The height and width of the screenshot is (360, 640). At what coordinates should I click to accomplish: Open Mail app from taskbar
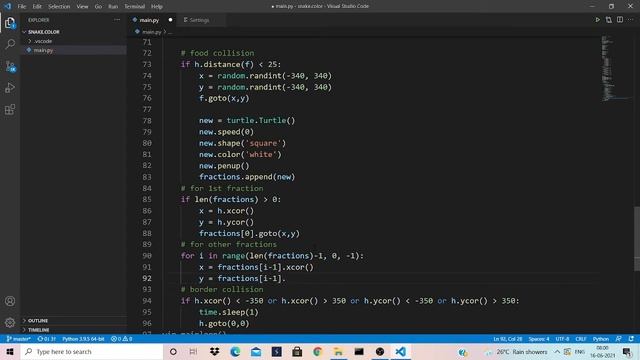point(256,351)
